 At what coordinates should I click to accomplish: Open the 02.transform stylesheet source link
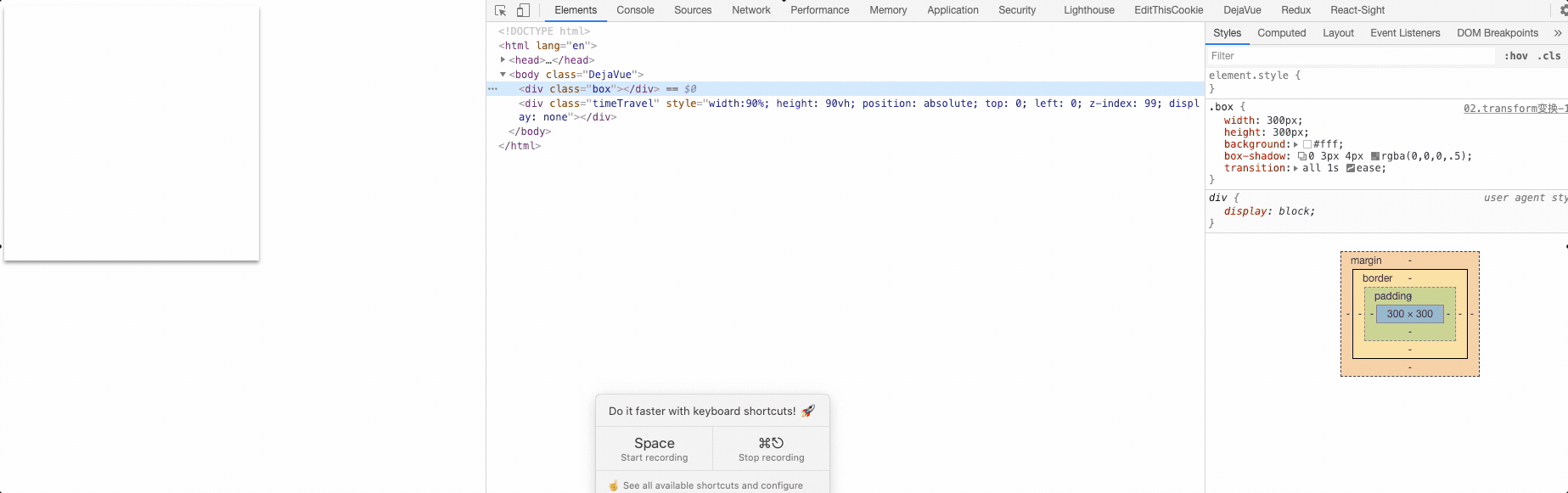(x=1515, y=109)
